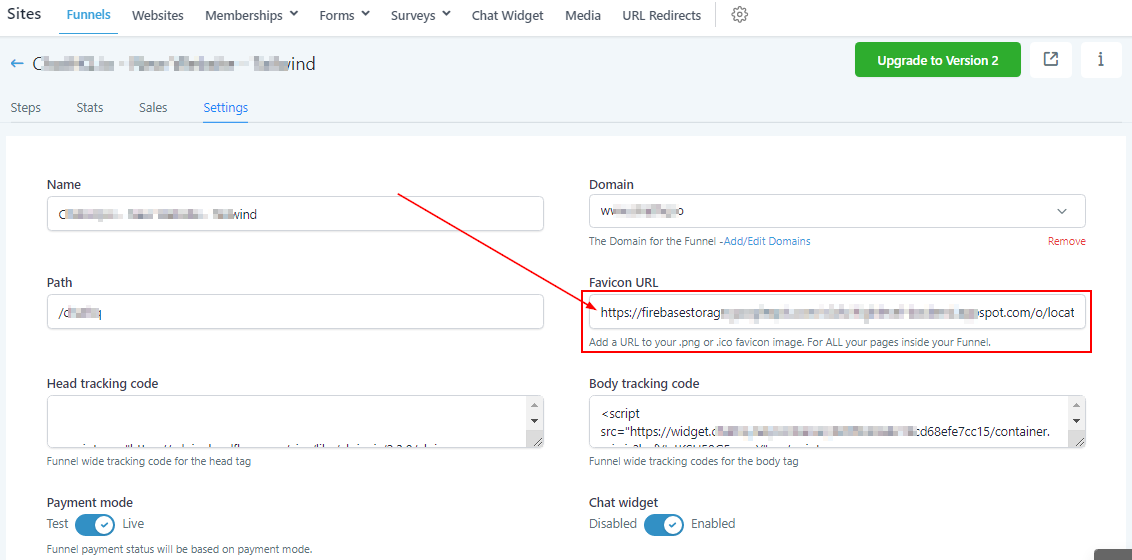Click the settings gear icon in top navigation
Image resolution: width=1132 pixels, height=560 pixels.
coord(740,15)
